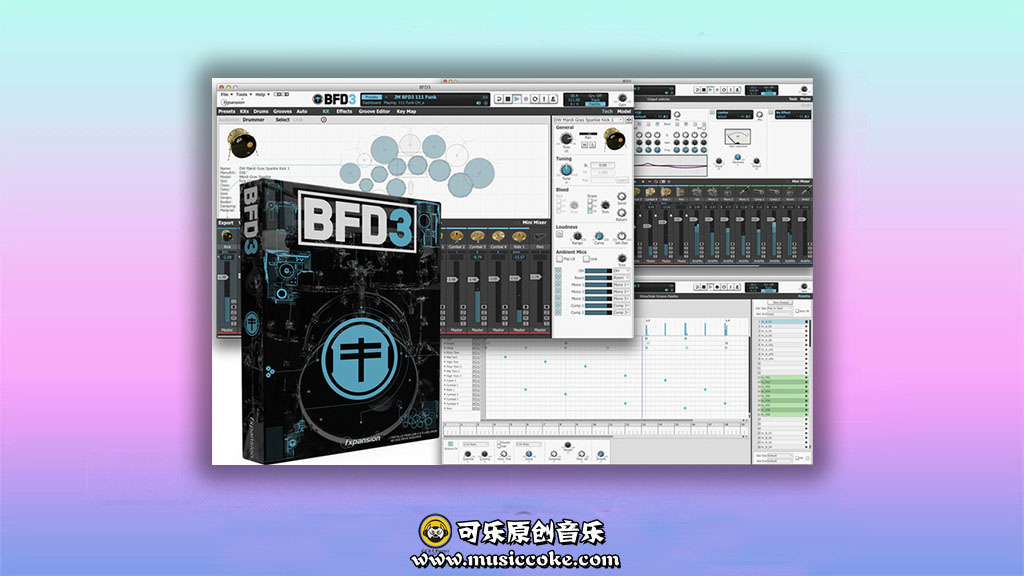The width and height of the screenshot is (1024, 576).
Task: Click the metronome transport button in the front BFD3 window
Action: (x=553, y=99)
